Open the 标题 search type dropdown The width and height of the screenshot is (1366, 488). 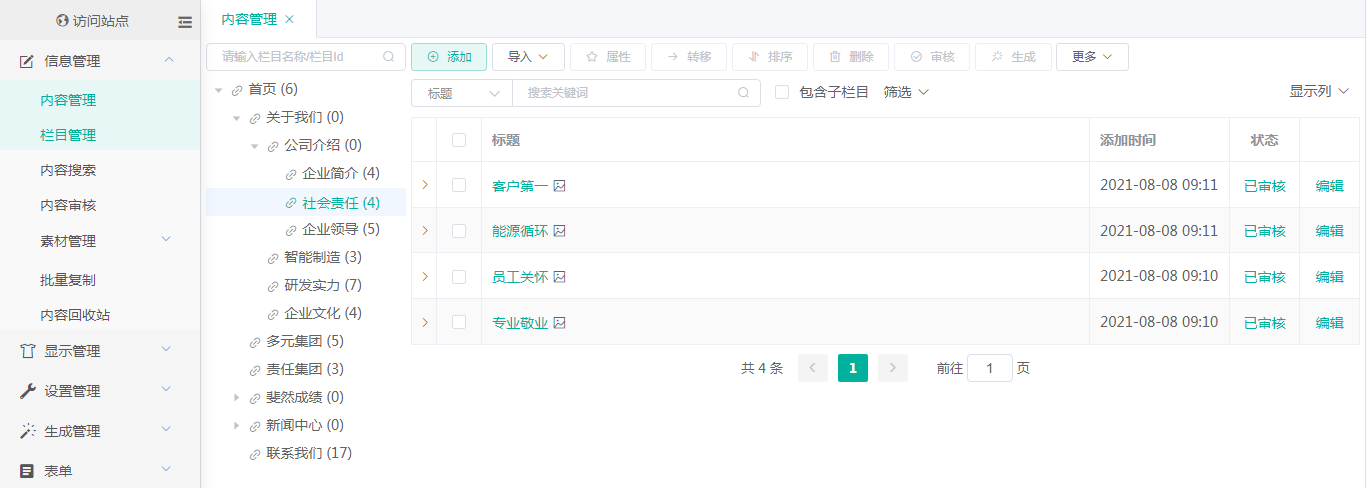pos(461,93)
